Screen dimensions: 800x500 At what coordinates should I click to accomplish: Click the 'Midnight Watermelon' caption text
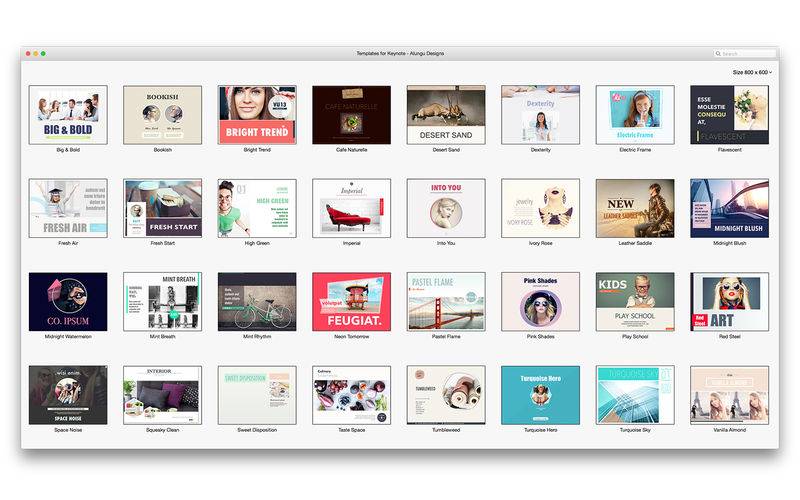(68, 337)
